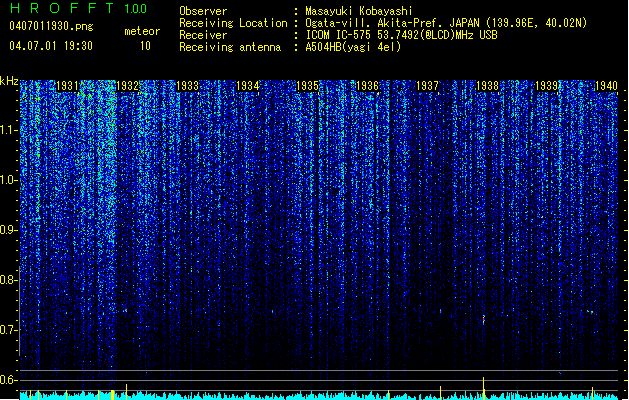Click the 1936 time marker

(367, 86)
